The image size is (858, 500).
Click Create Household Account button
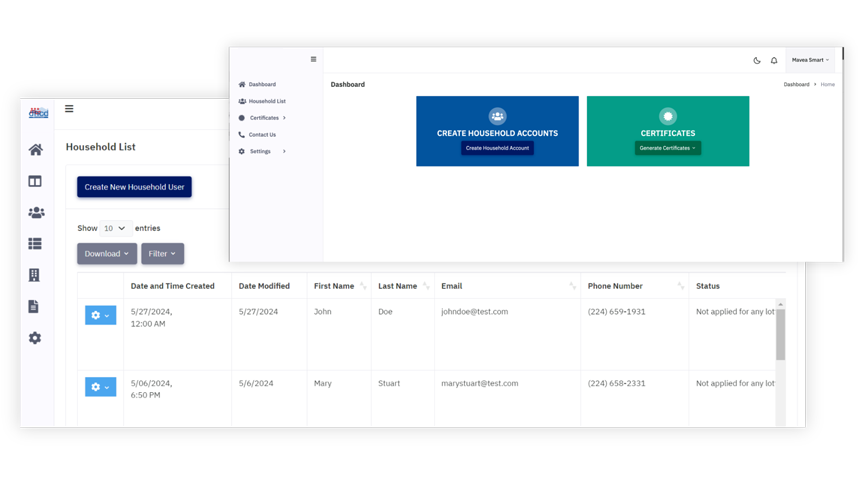coord(497,148)
